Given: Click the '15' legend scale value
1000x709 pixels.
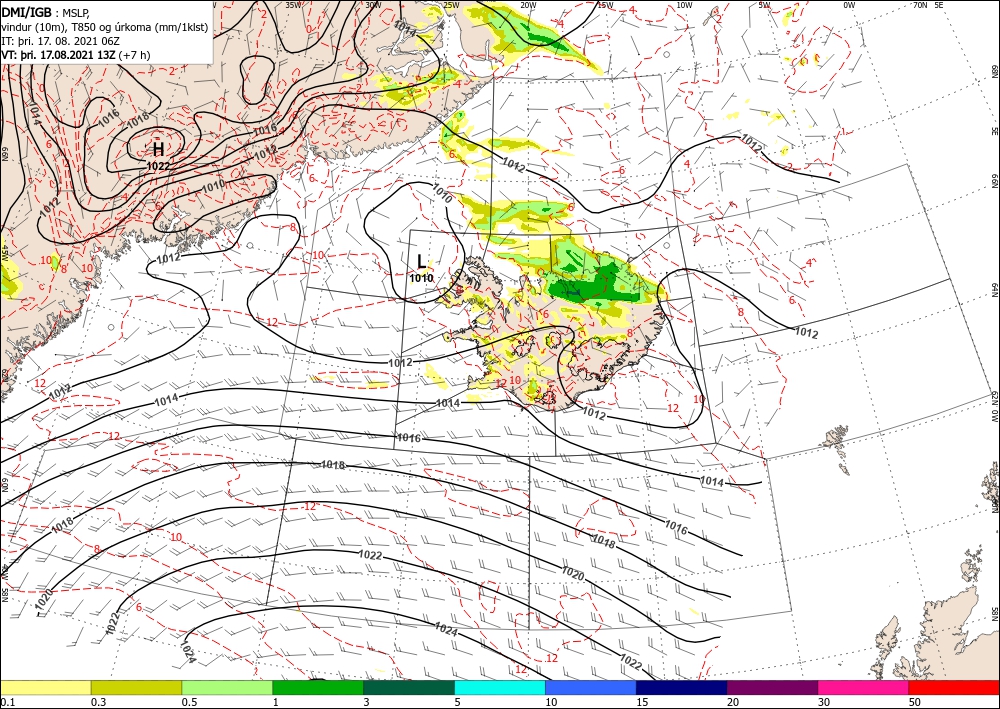Looking at the screenshot, I should [x=643, y=702].
